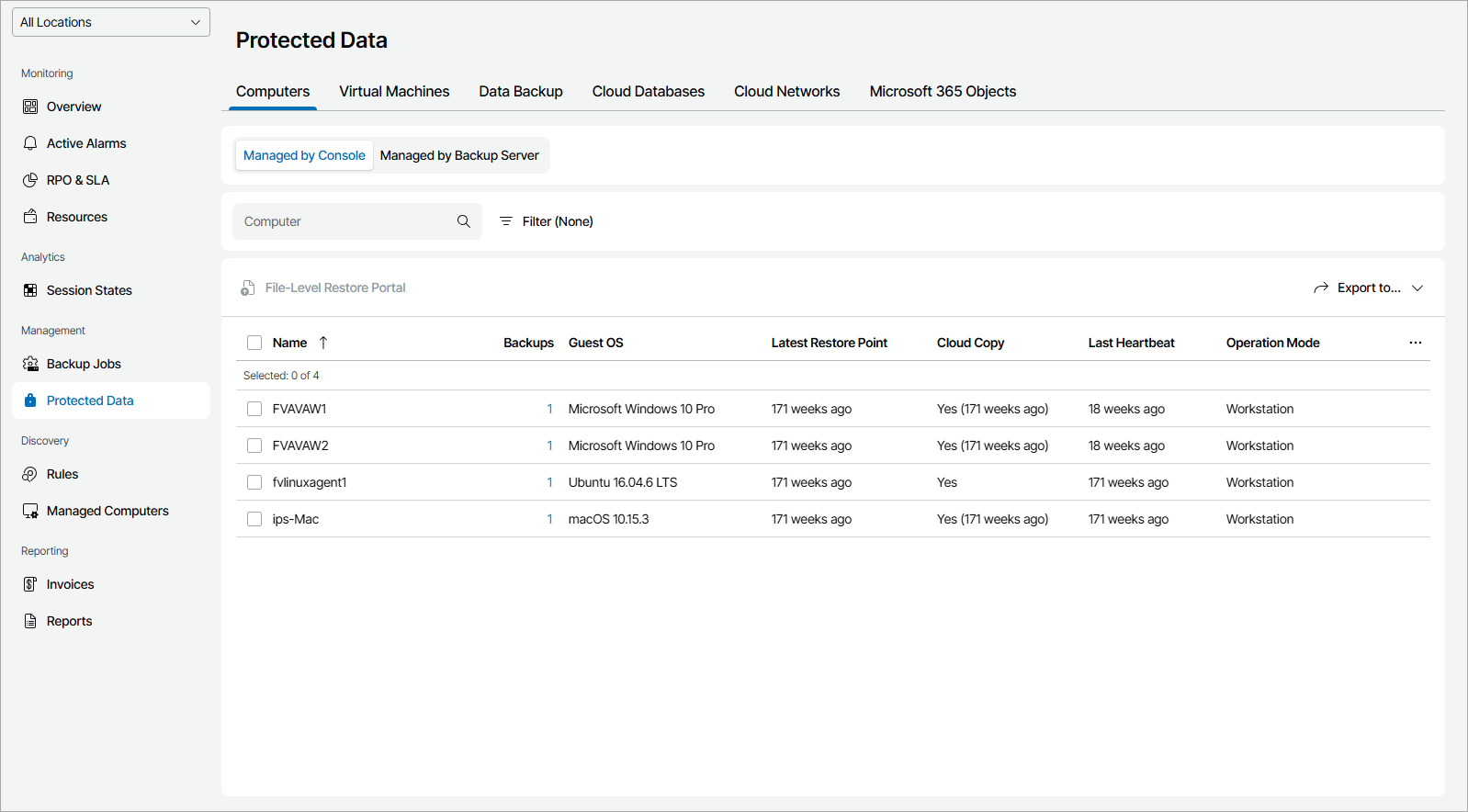Select Managed by Backup Server view
1468x812 pixels.
tap(459, 155)
